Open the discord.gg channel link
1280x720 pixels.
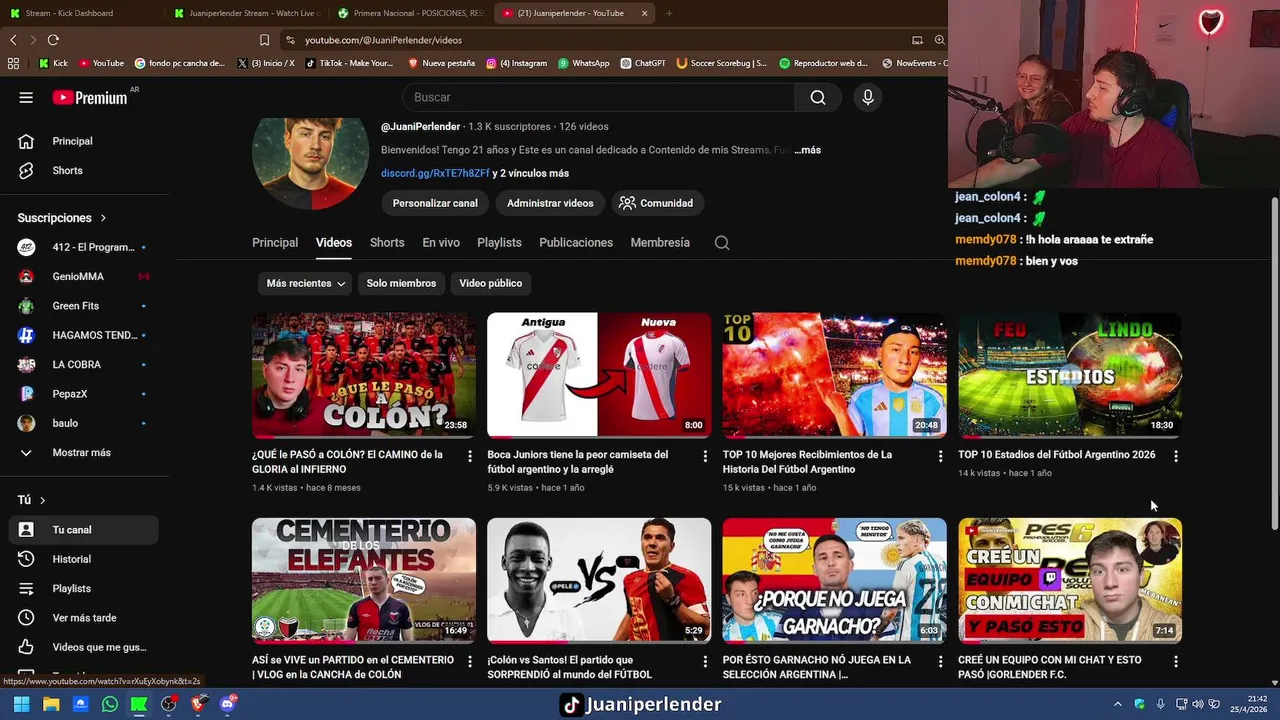(435, 173)
